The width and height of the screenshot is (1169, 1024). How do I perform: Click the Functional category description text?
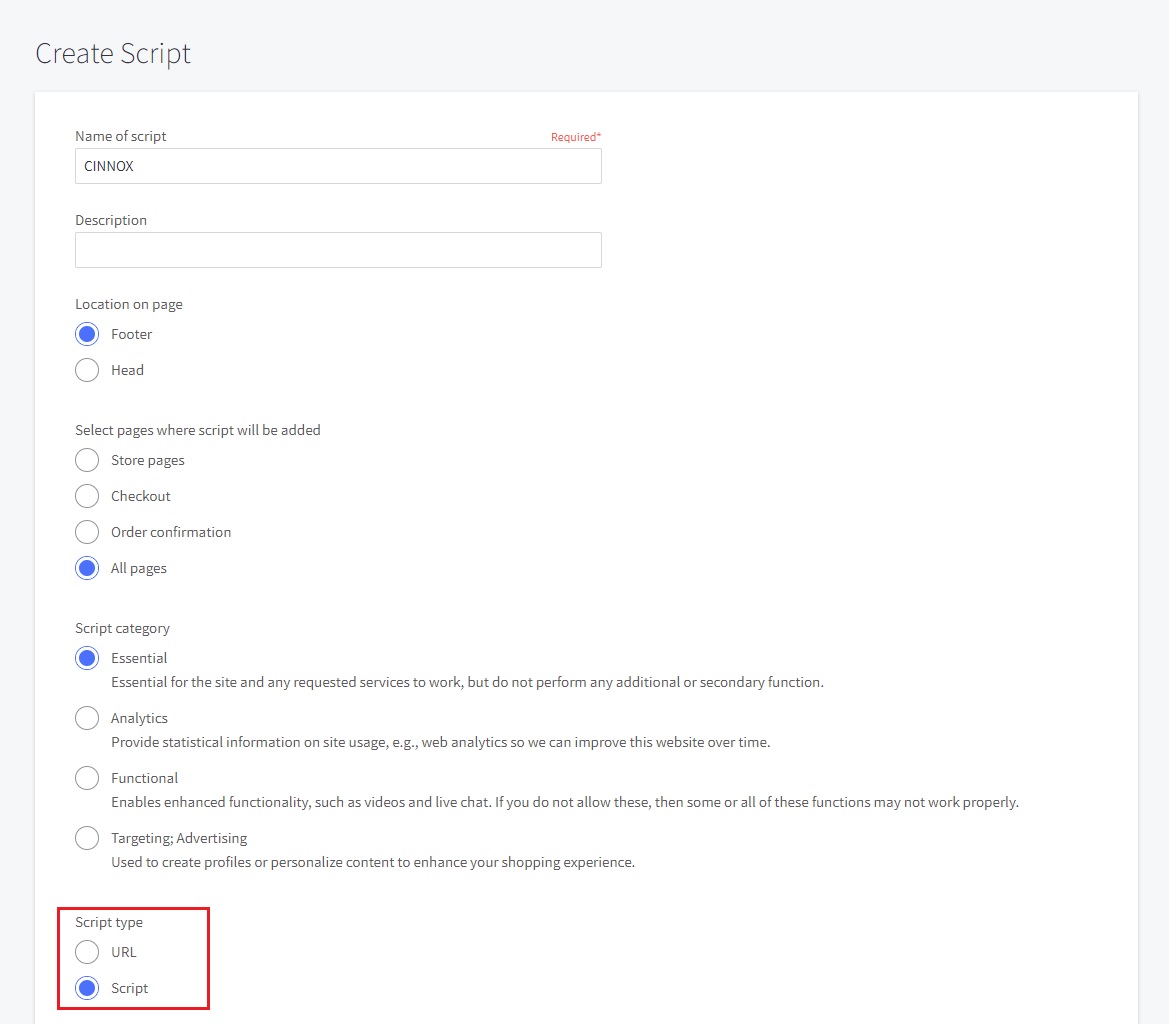tap(564, 802)
